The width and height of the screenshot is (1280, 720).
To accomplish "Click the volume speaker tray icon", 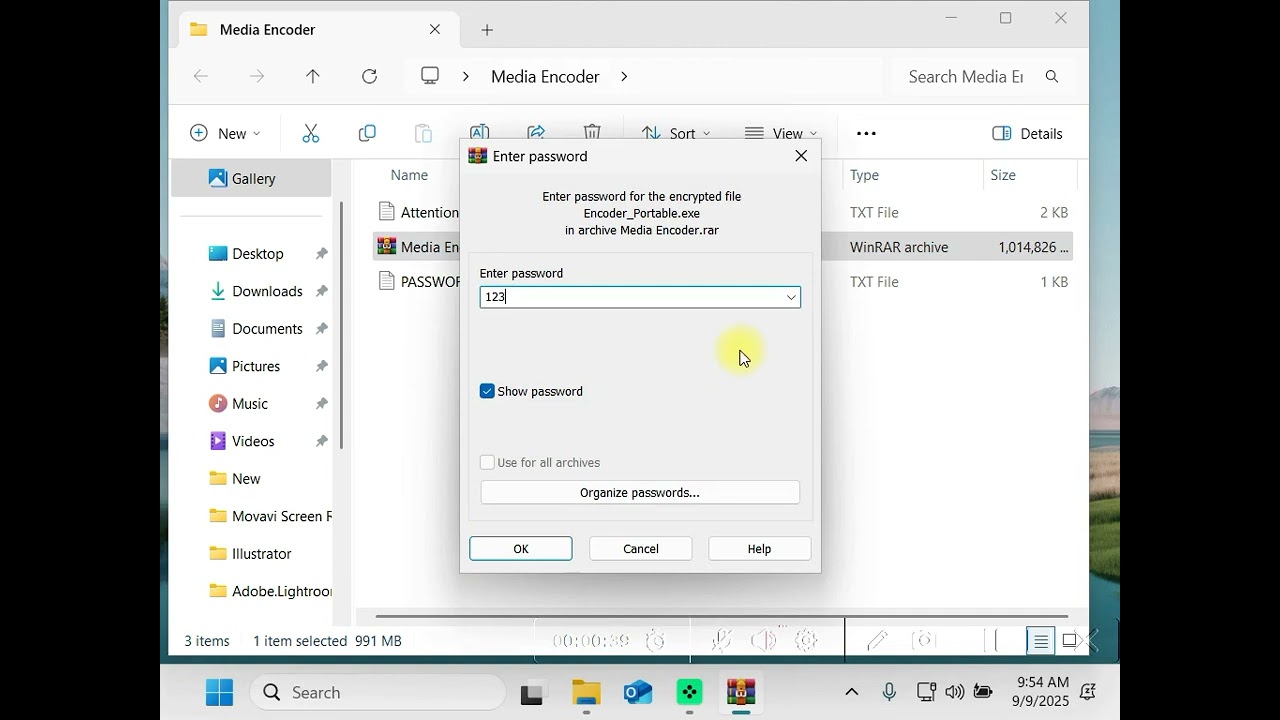I will tap(954, 692).
